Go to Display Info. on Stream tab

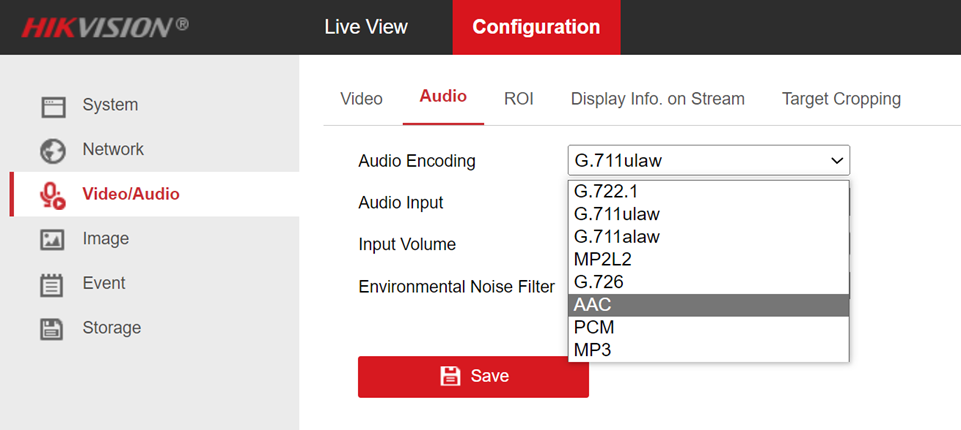point(657,99)
